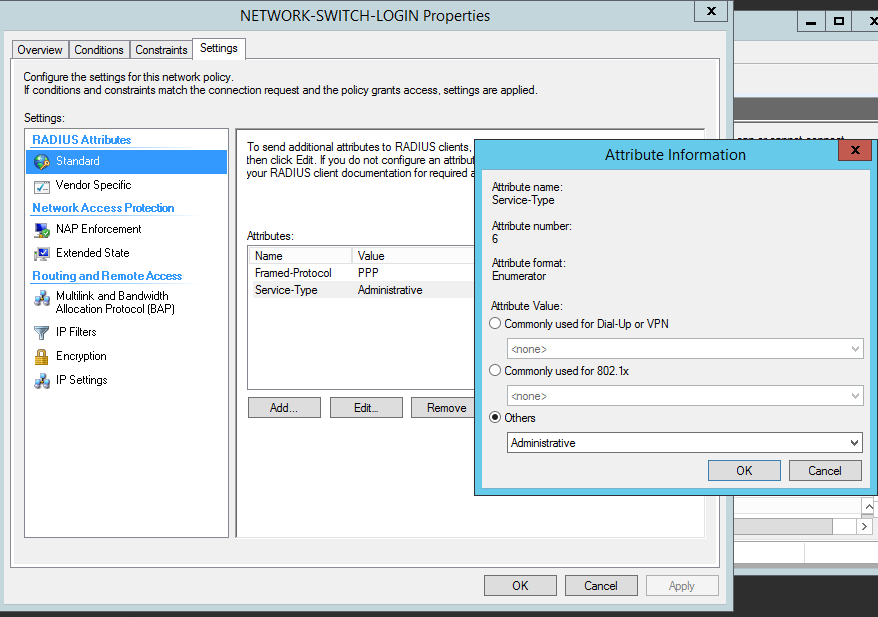The width and height of the screenshot is (878, 617).
Task: Click background window scroll right arrow
Action: click(x=864, y=526)
